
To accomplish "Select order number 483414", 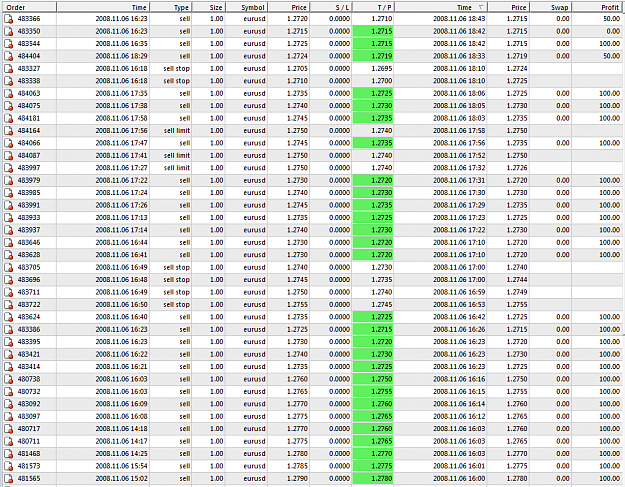I will tap(29, 367).
